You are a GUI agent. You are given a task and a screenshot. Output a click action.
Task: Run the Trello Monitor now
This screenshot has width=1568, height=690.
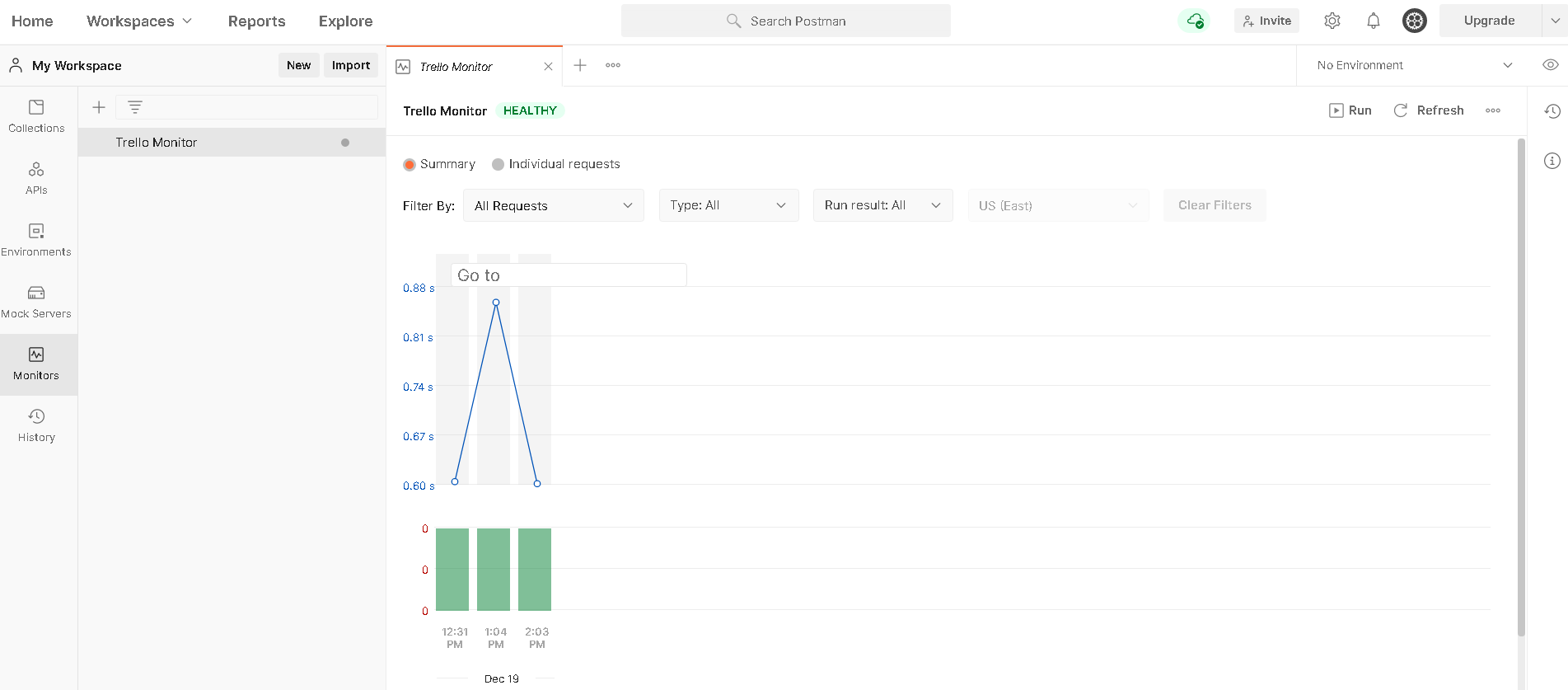(1350, 110)
